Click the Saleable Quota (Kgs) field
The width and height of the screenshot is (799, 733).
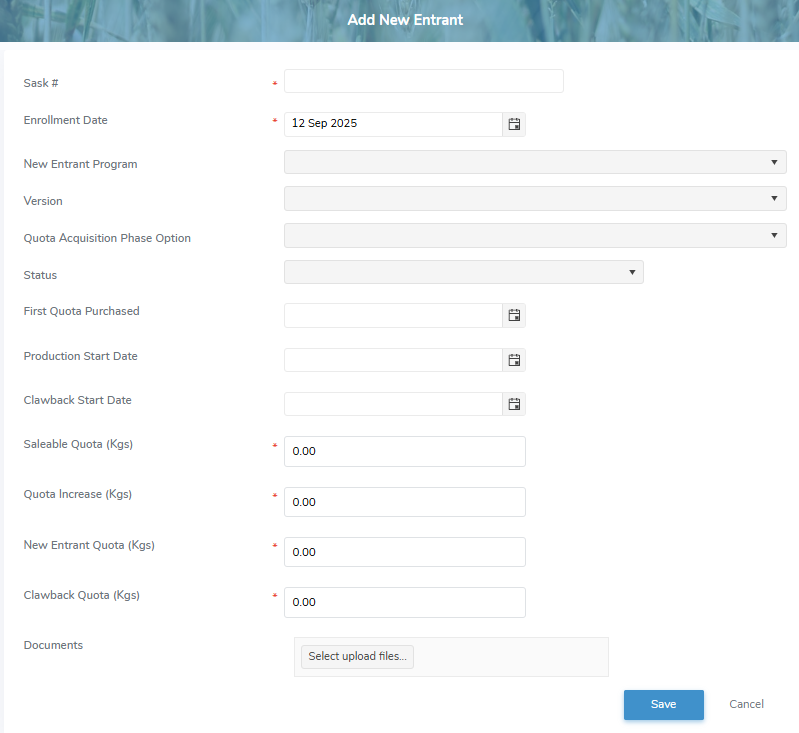(404, 452)
